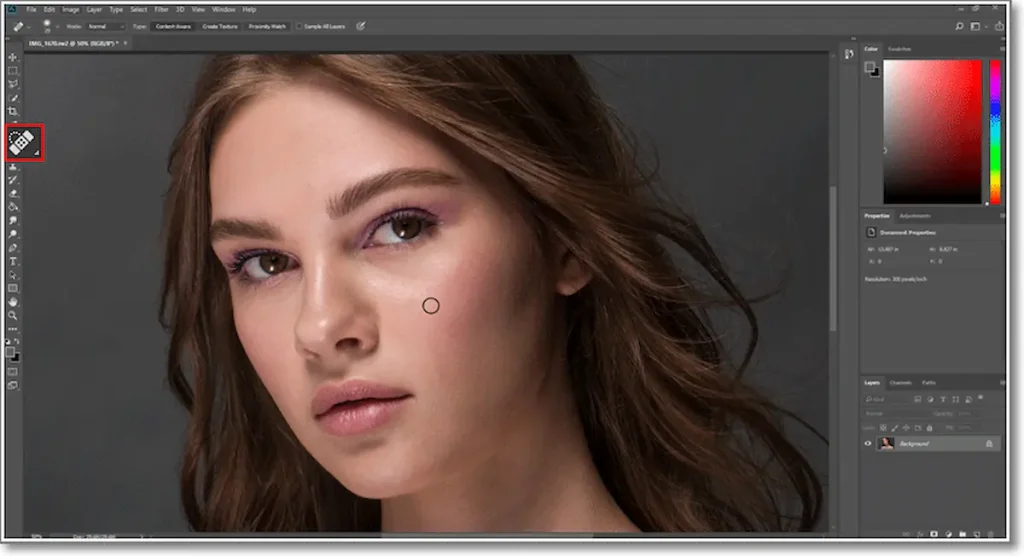This screenshot has width=1024, height=556.
Task: Close the IMG document tab
Action: 125,43
